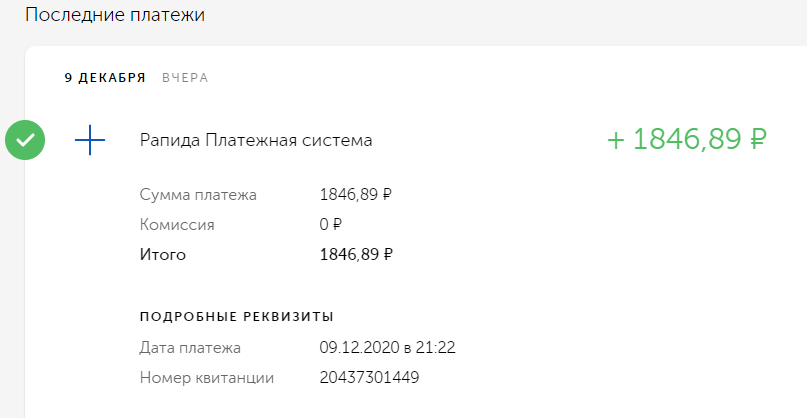The height and width of the screenshot is (418, 807).
Task: Click the green success checkmark icon
Action: coord(25,140)
